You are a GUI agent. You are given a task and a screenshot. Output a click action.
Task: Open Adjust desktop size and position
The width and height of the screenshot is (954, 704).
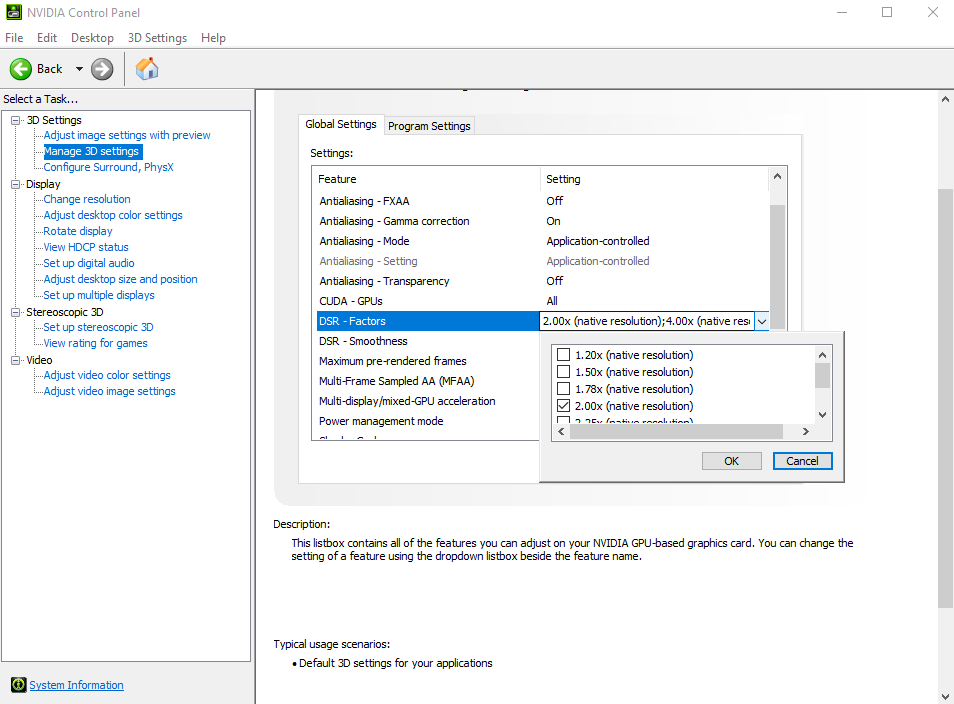[x=120, y=279]
